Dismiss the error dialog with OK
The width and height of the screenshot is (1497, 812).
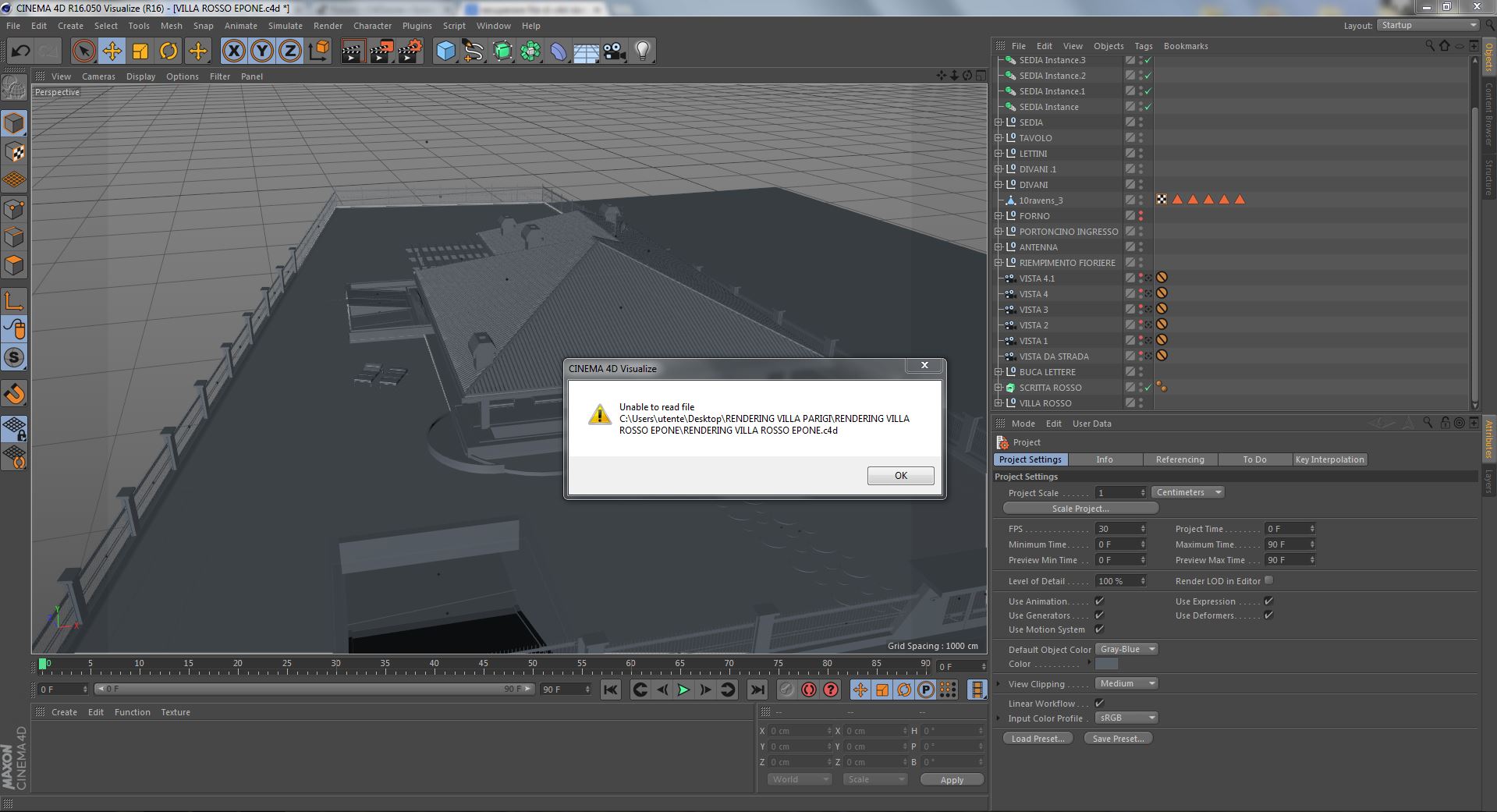point(900,476)
